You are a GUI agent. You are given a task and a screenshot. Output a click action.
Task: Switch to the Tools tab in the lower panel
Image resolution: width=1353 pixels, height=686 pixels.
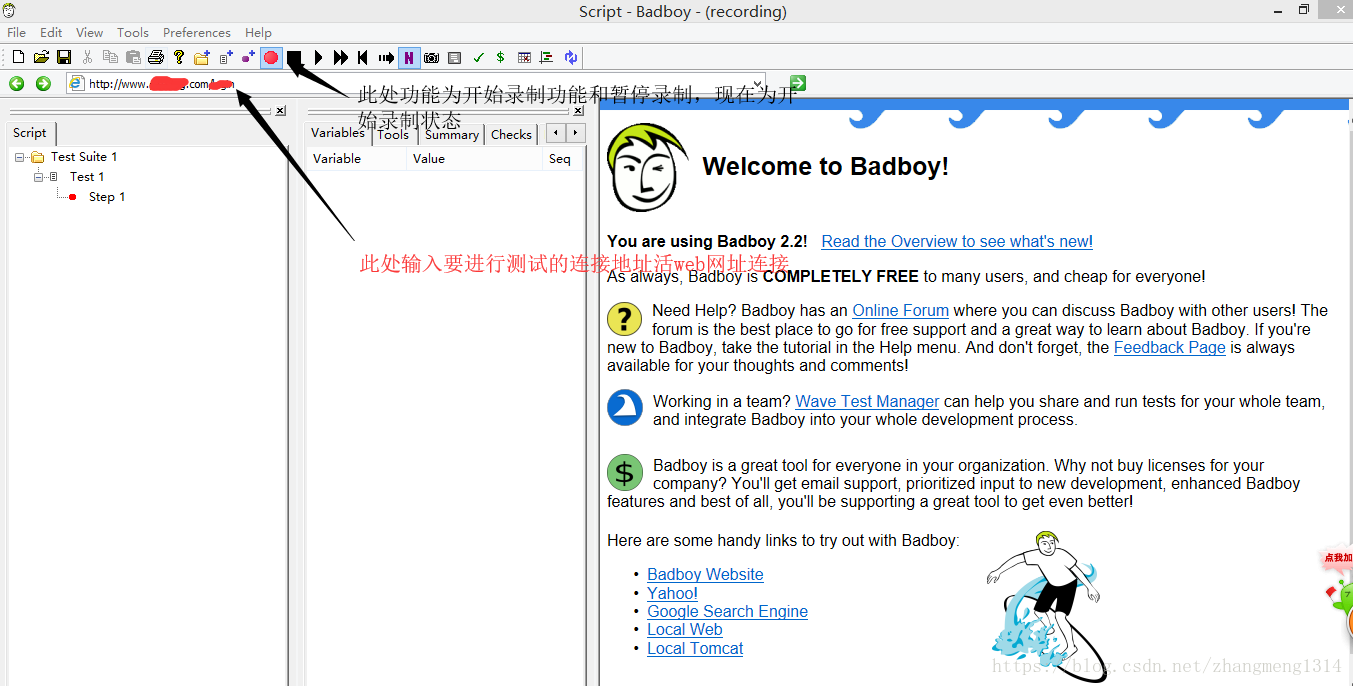point(393,135)
